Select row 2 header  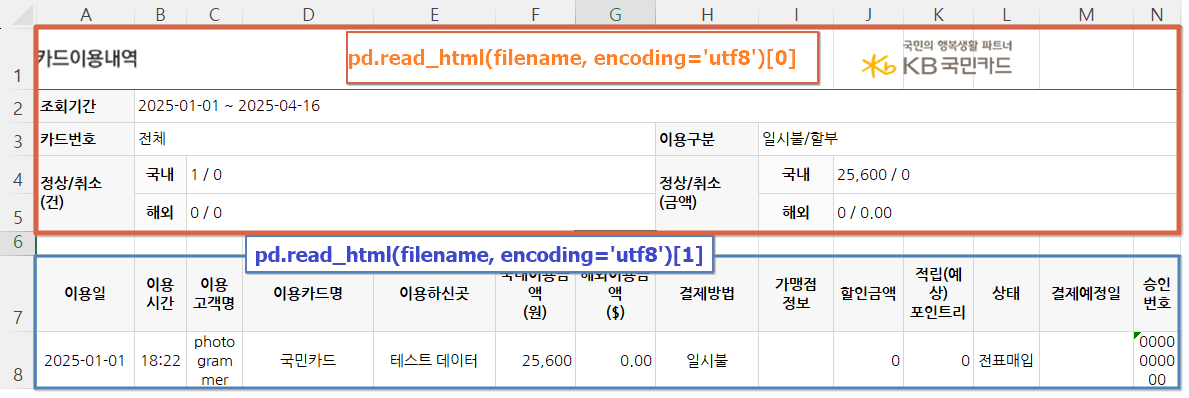[17, 106]
